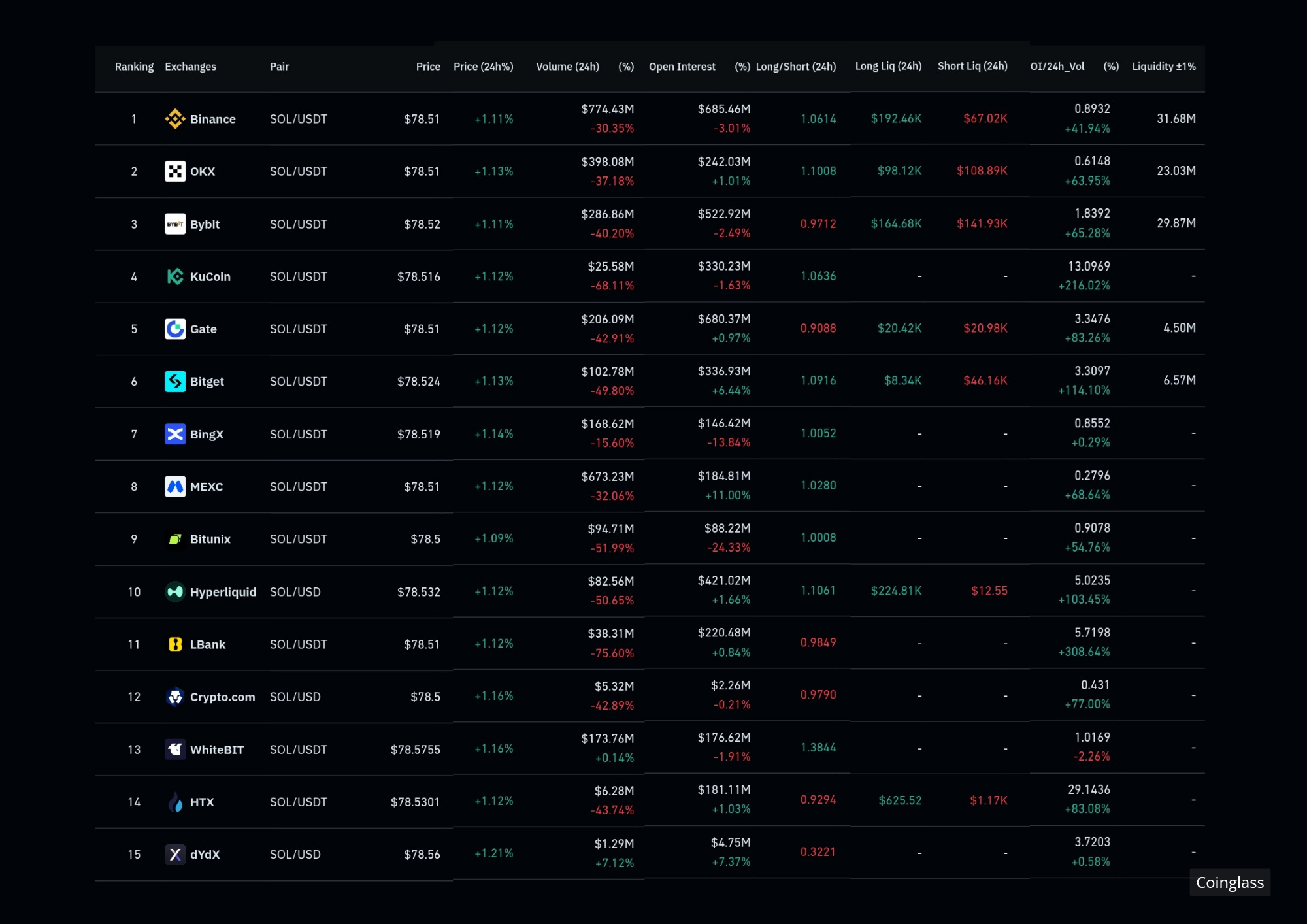Image resolution: width=1307 pixels, height=924 pixels.
Task: Select HTX long liquidation $625.52
Action: 900,800
